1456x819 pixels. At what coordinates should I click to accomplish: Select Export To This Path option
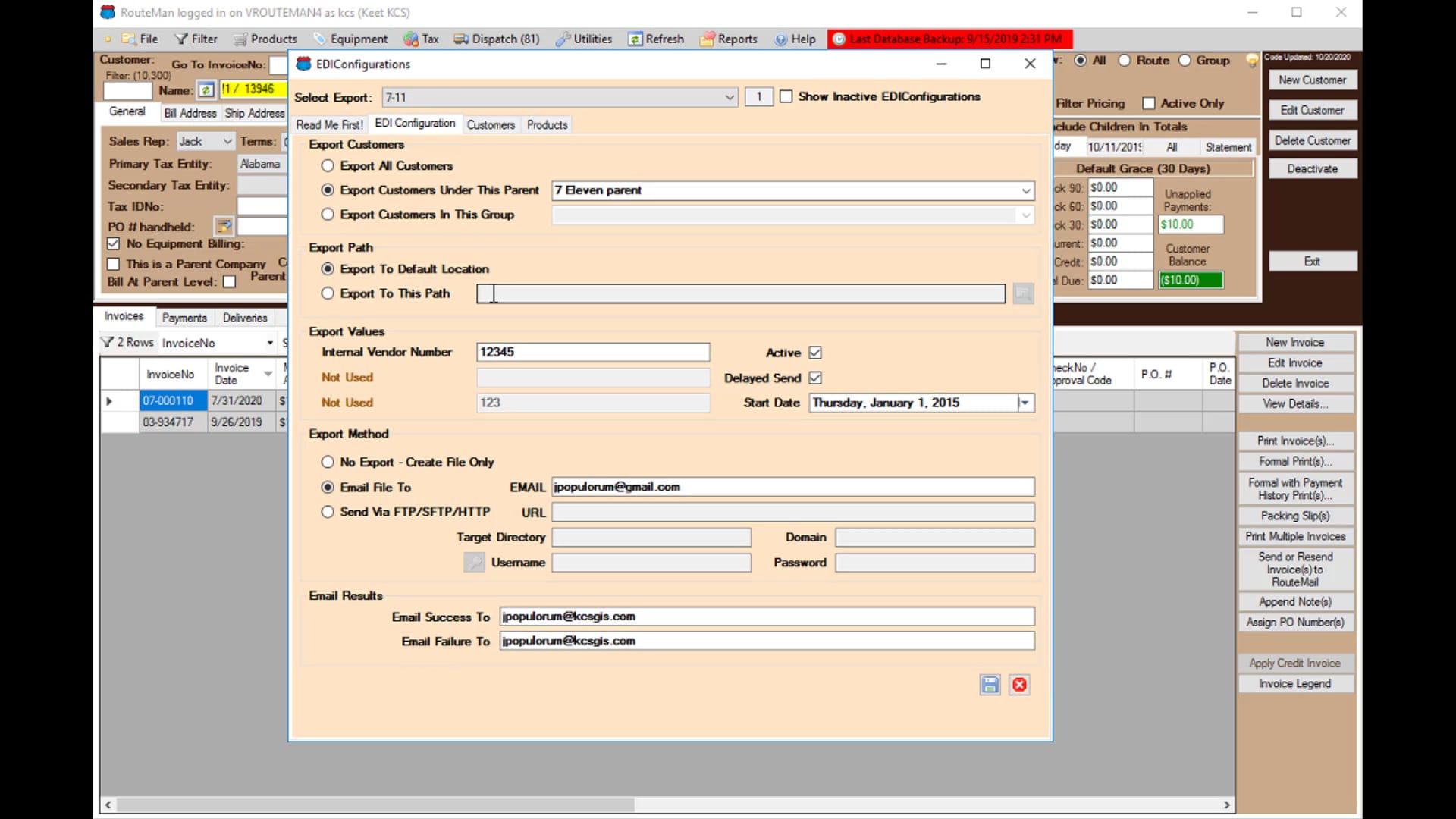(328, 293)
